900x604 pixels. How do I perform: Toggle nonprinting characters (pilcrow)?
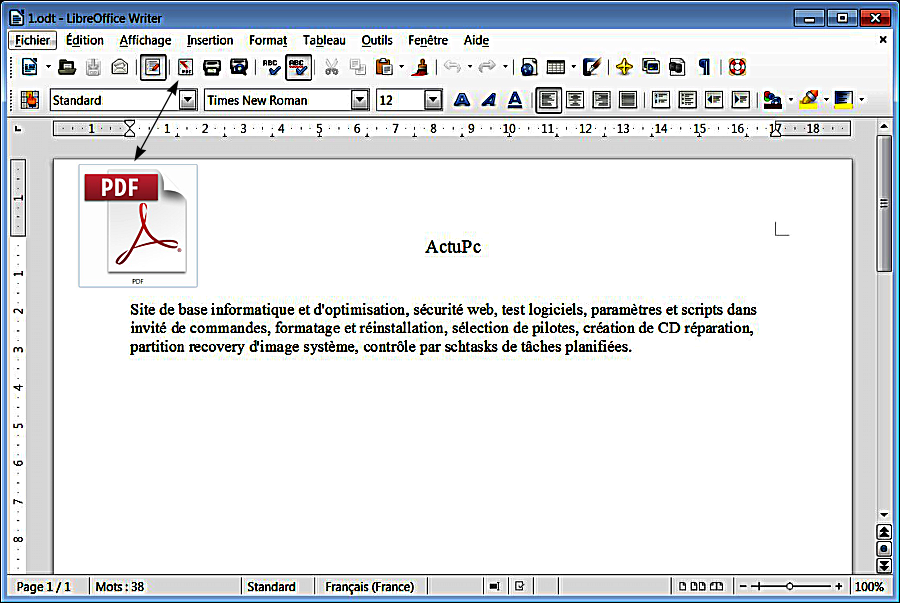(x=704, y=67)
